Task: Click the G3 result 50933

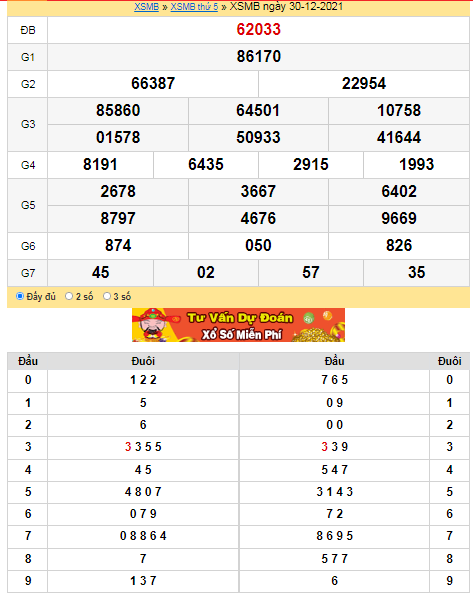Action: click(258, 138)
